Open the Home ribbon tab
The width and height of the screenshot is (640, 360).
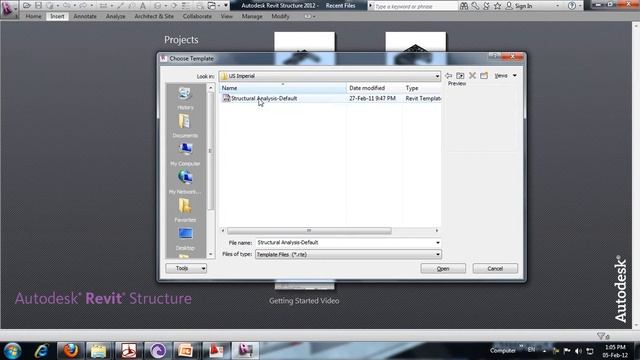coord(33,16)
